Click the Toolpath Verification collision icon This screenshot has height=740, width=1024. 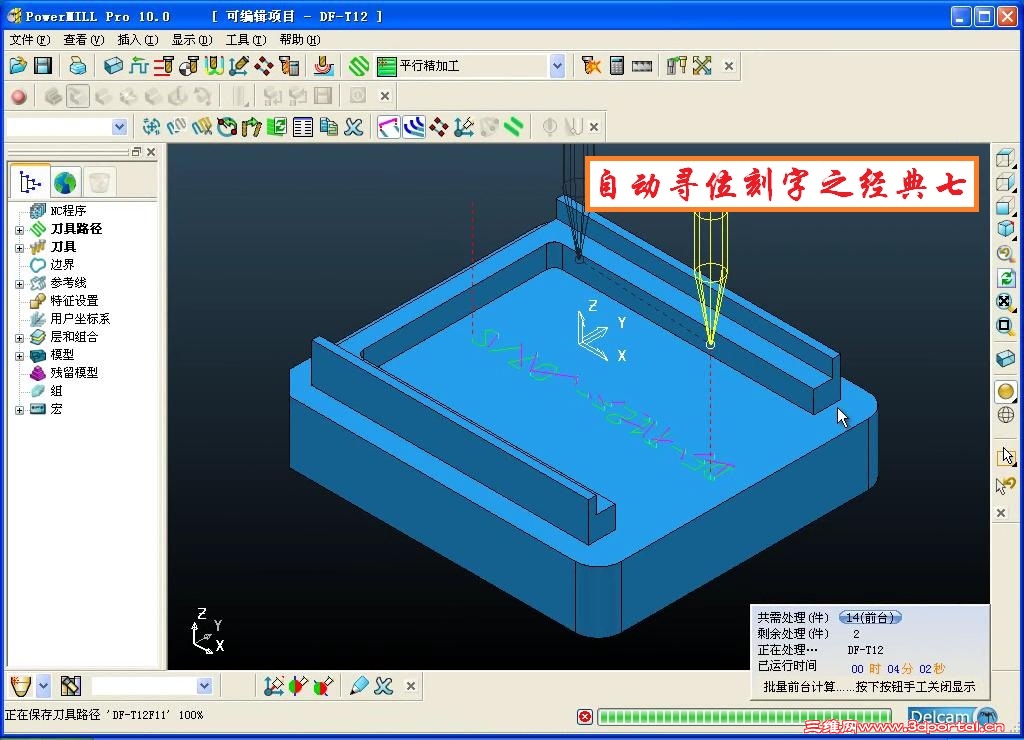pyautogui.click(x=592, y=65)
